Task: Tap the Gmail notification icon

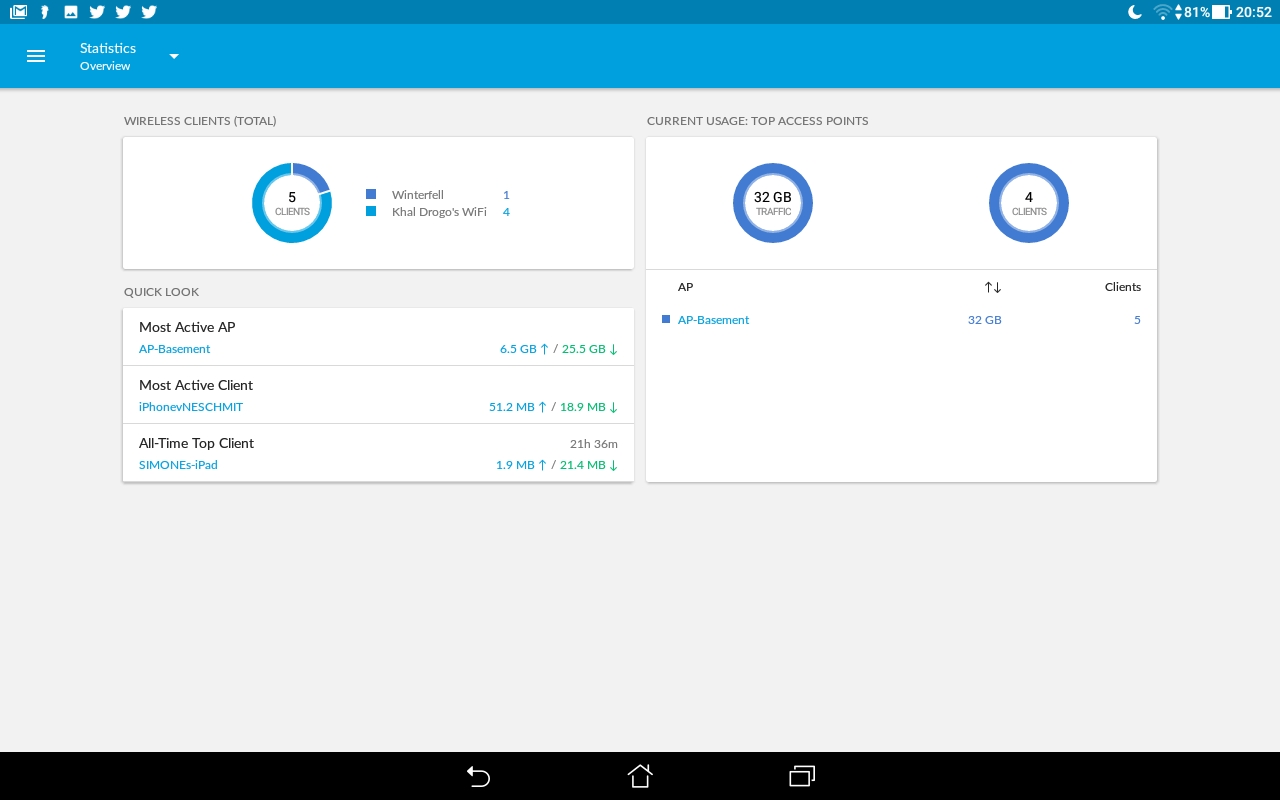Action: [18, 12]
